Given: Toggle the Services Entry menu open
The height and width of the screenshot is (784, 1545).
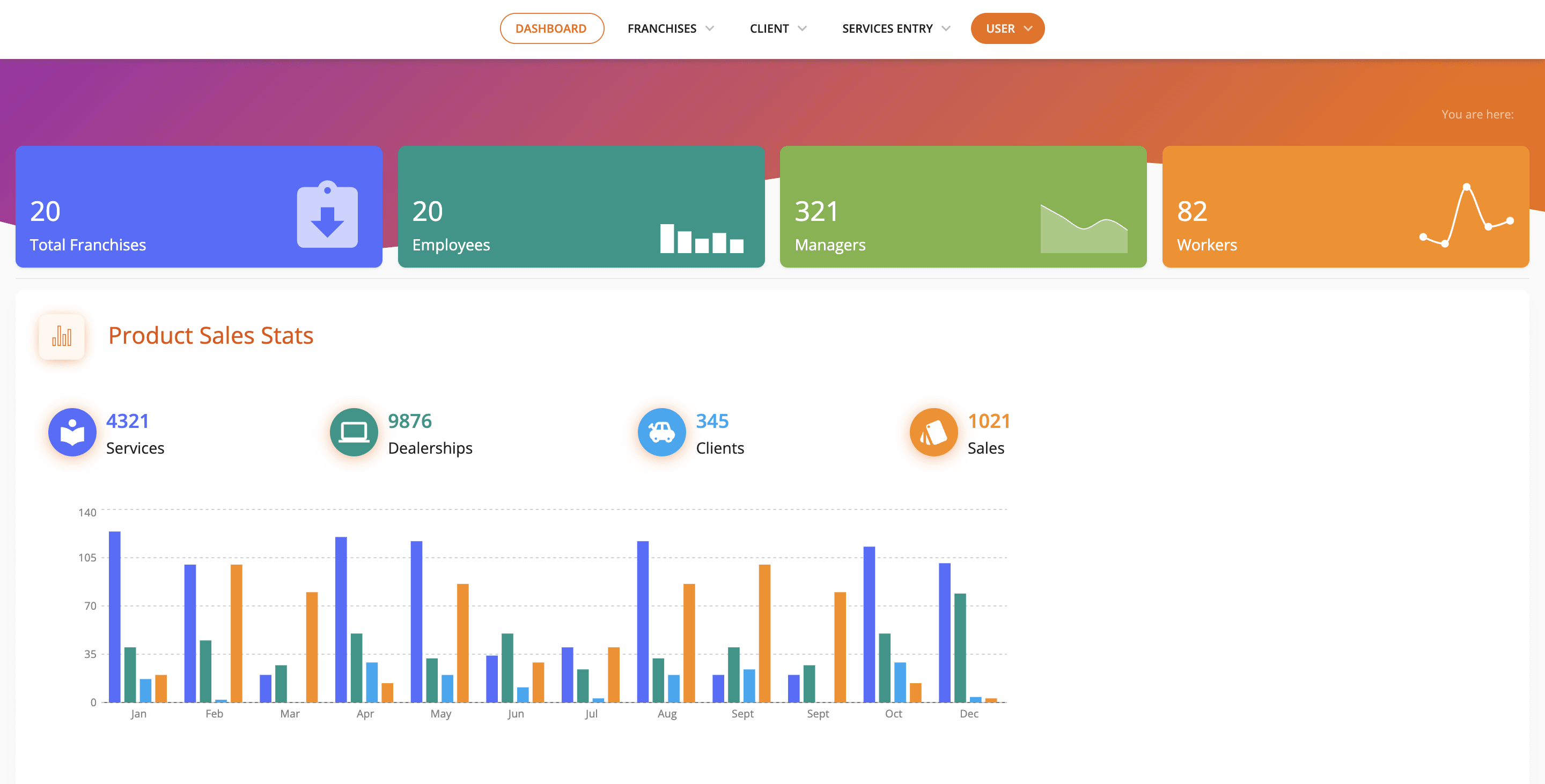Looking at the screenshot, I should [894, 28].
